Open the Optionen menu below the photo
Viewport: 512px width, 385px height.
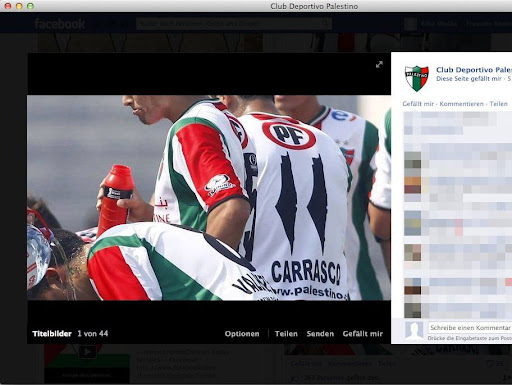242,334
